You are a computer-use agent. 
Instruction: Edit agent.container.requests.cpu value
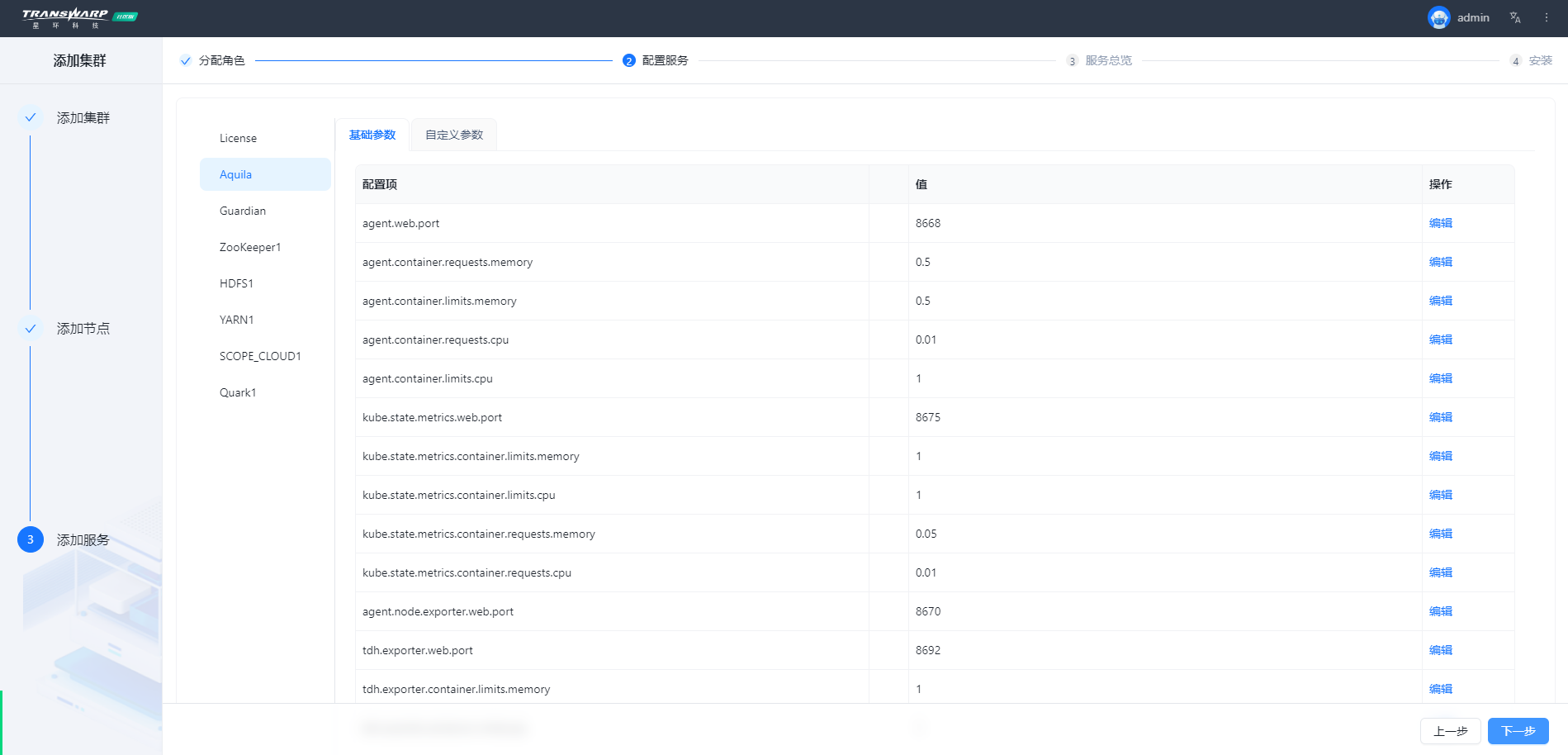pyautogui.click(x=1441, y=340)
